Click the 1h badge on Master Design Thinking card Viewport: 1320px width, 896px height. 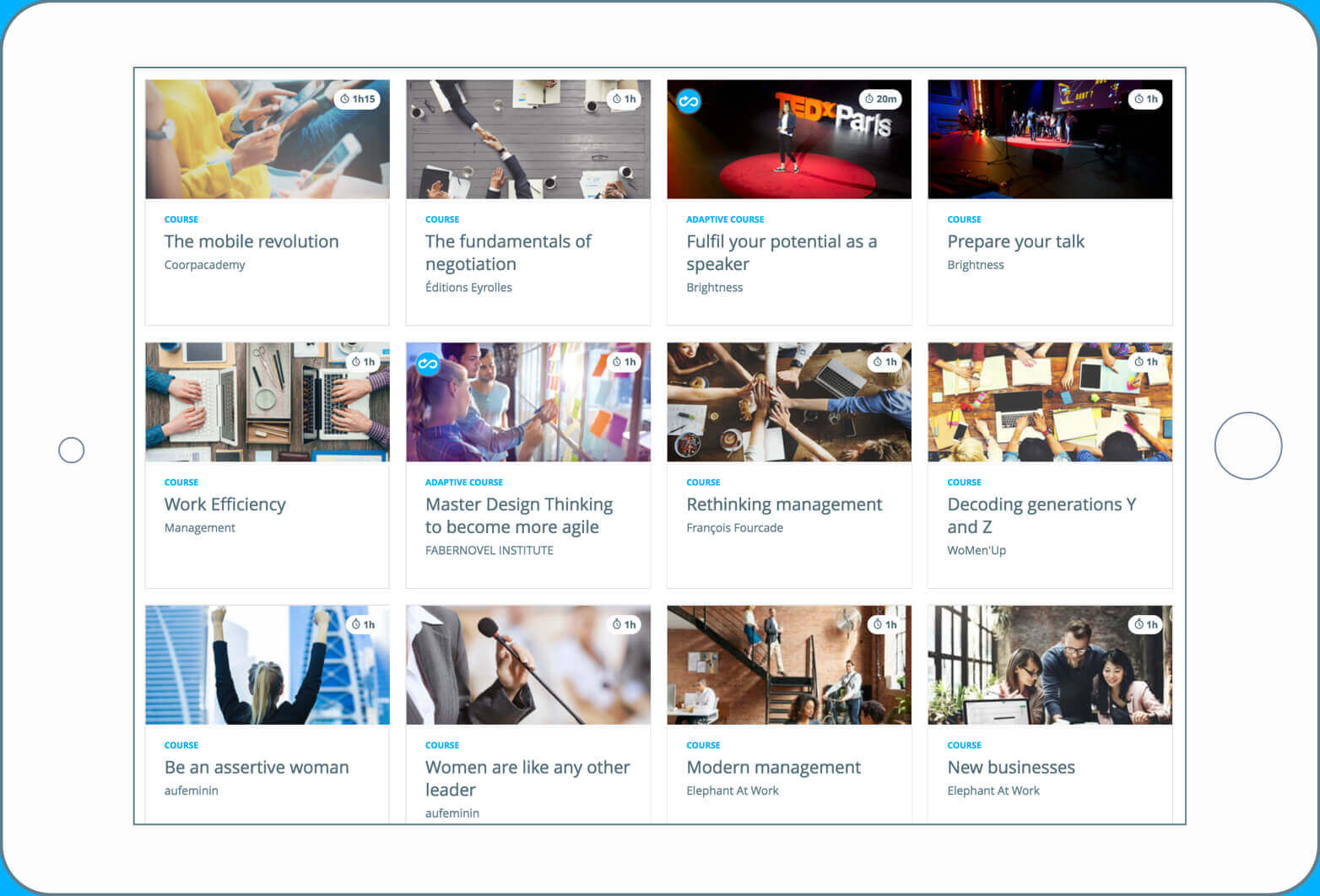point(625,362)
